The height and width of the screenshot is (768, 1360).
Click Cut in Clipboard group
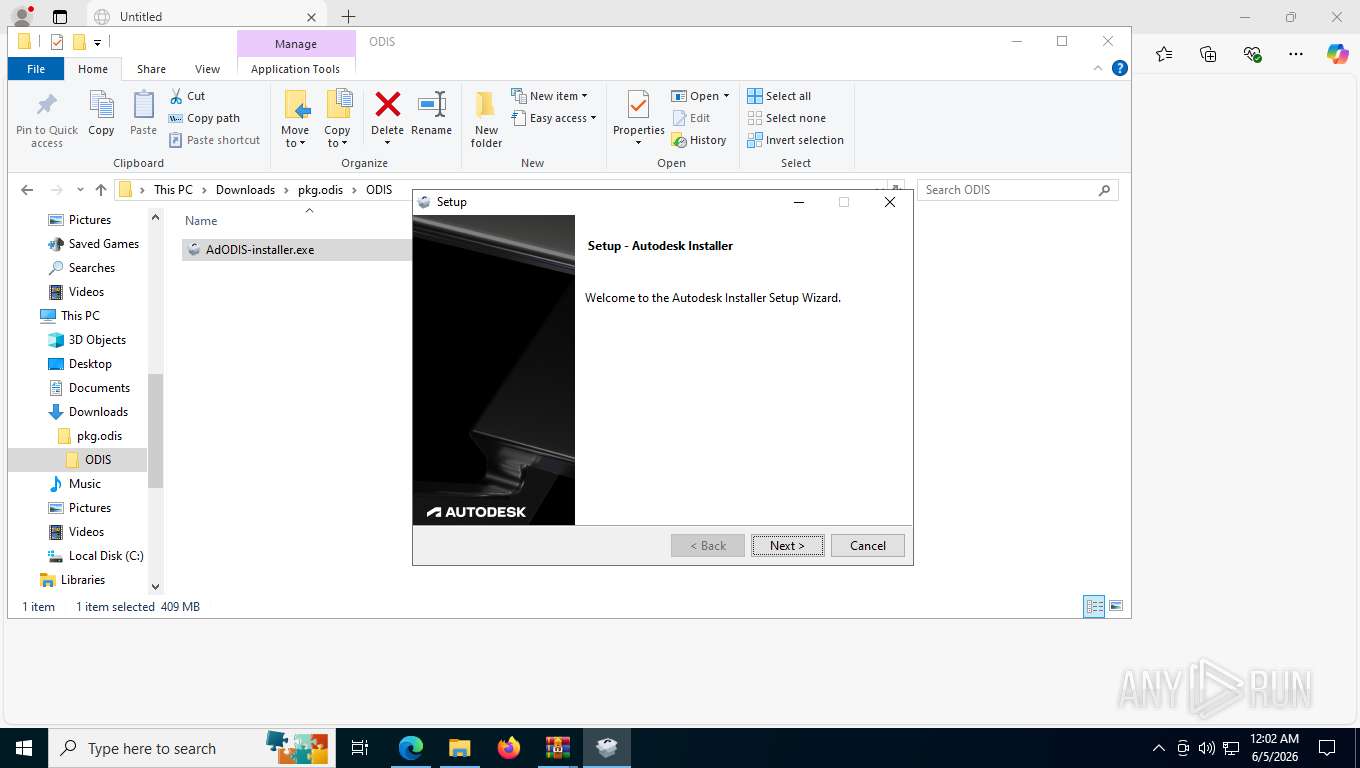pyautogui.click(x=187, y=96)
